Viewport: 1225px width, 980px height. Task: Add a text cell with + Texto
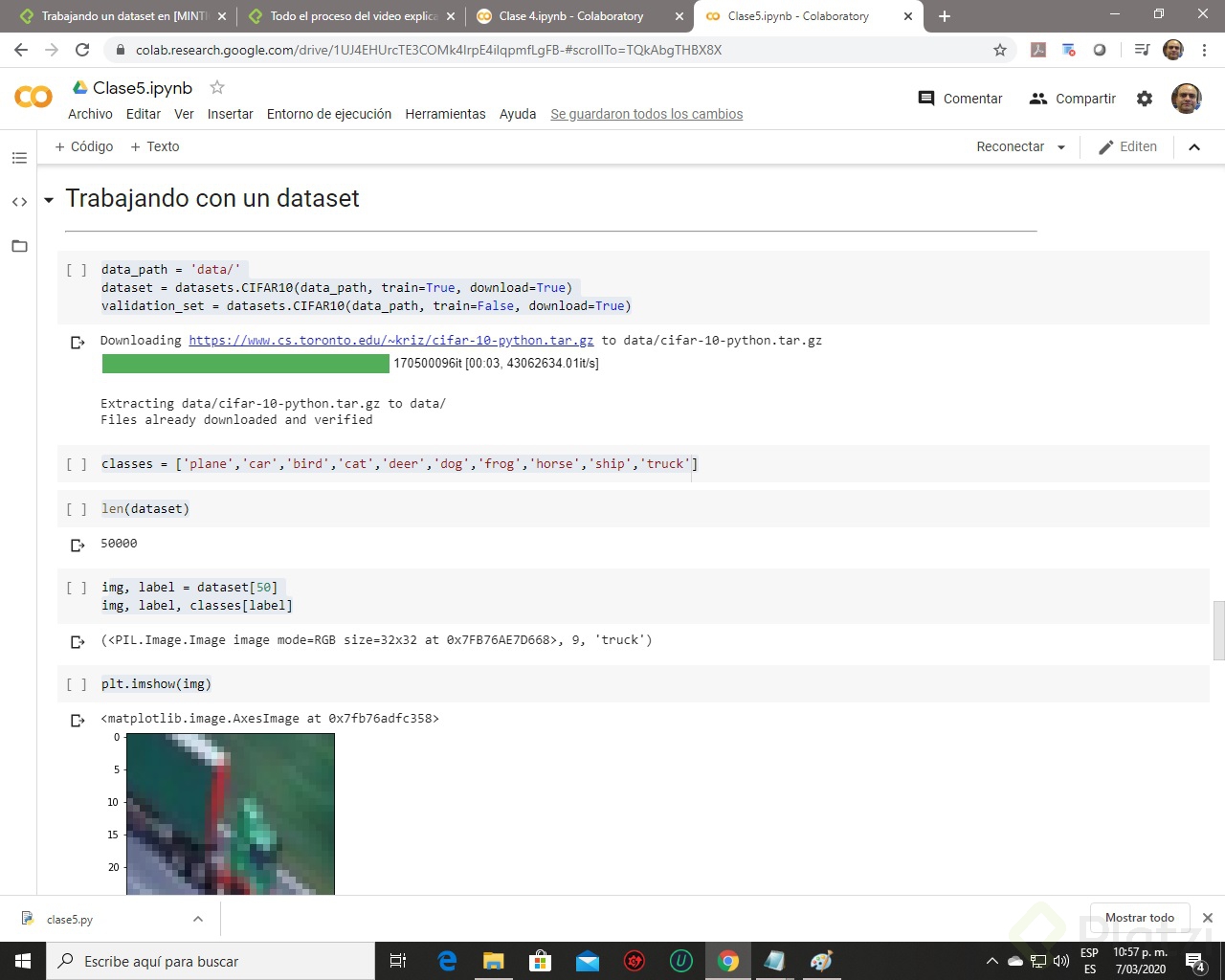click(x=155, y=146)
